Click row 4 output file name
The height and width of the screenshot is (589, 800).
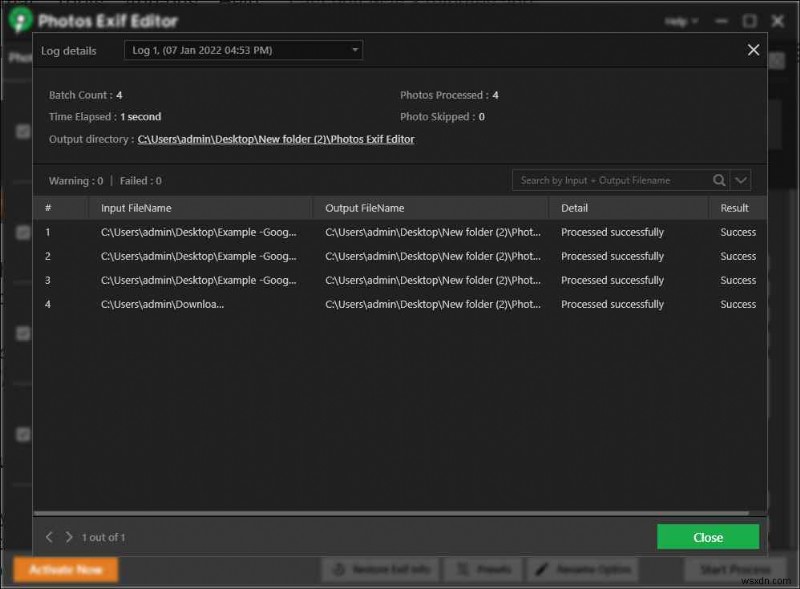tap(433, 304)
